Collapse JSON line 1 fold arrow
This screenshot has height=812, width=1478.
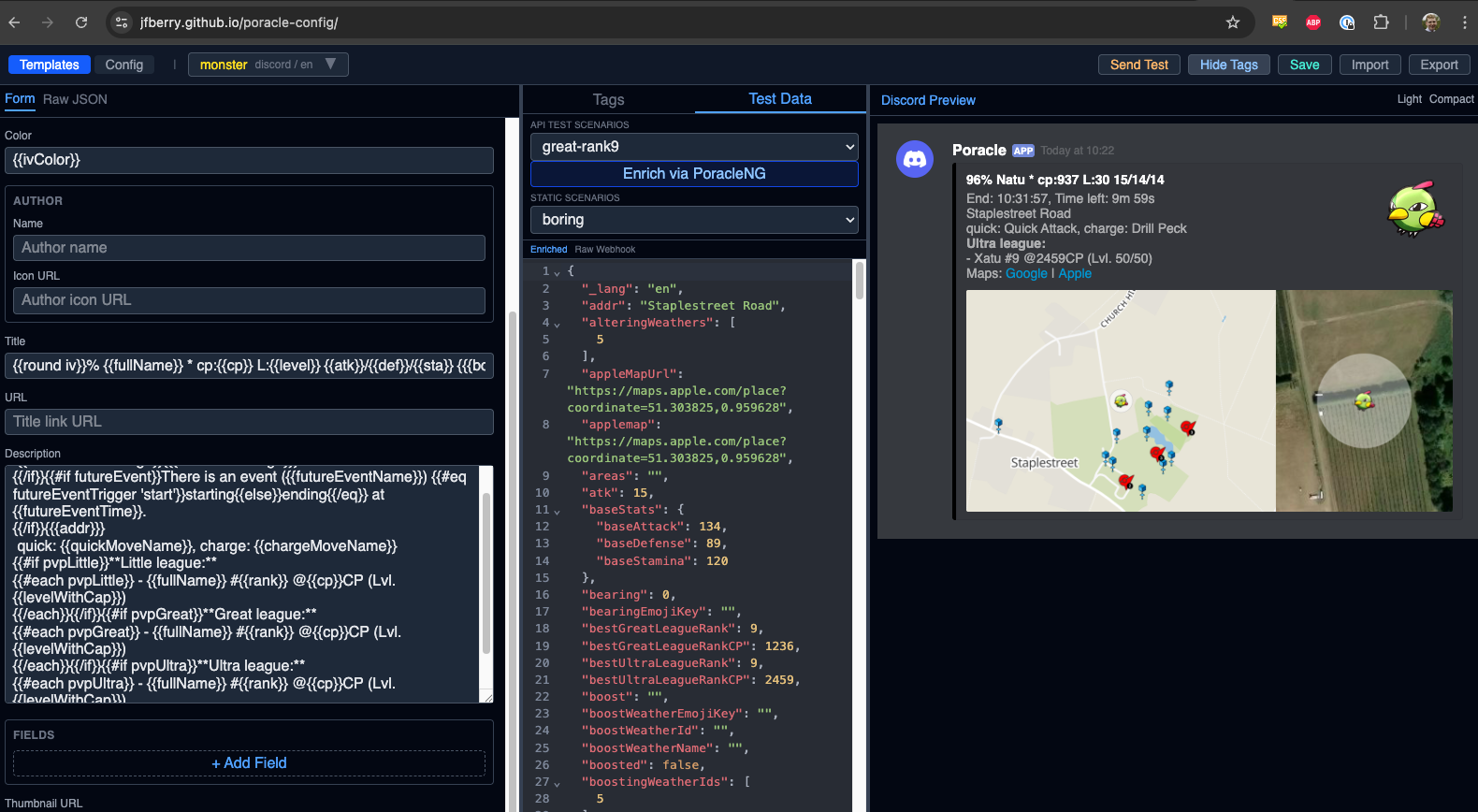coord(557,272)
